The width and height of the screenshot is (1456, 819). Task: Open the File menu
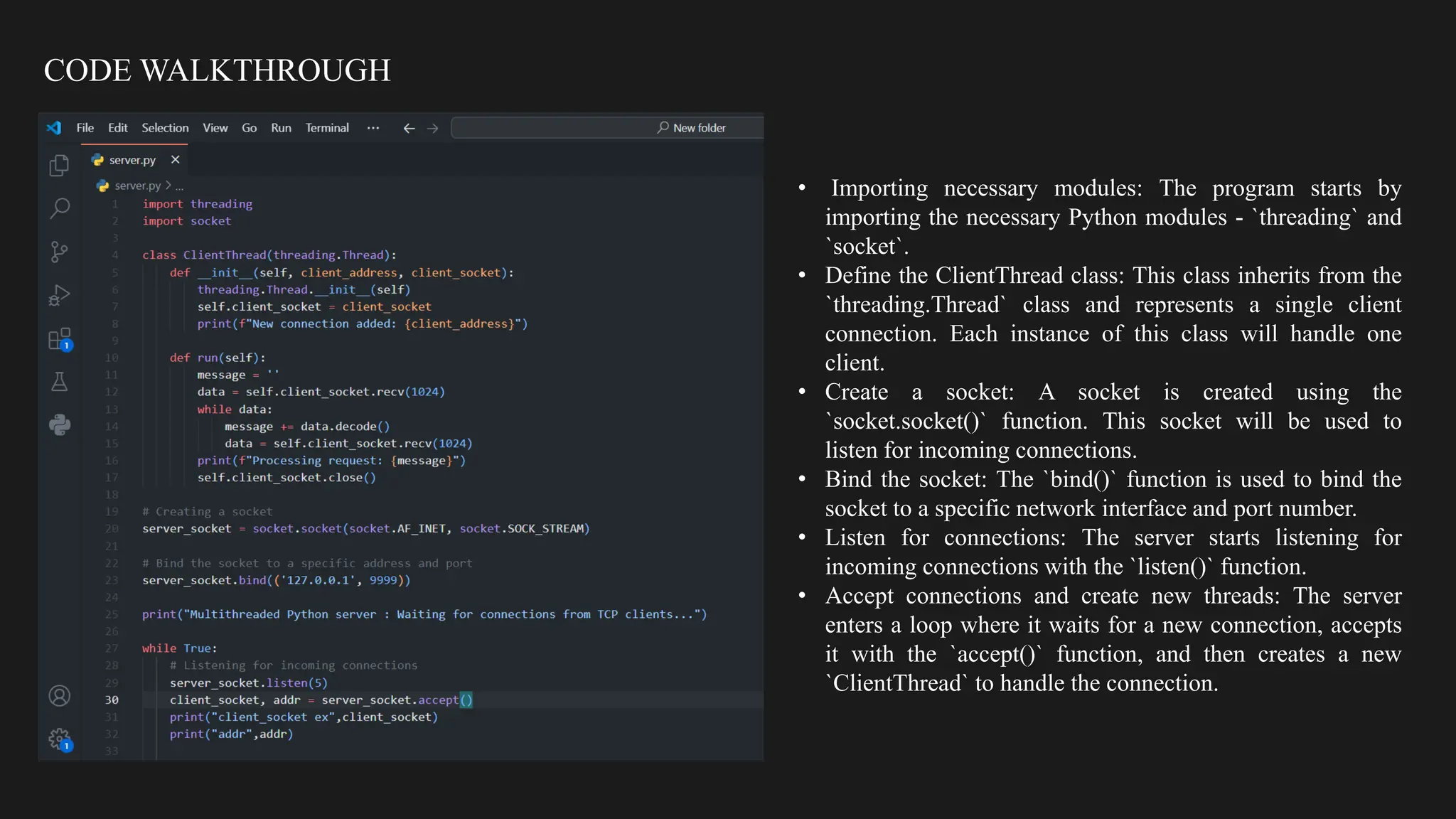85,128
